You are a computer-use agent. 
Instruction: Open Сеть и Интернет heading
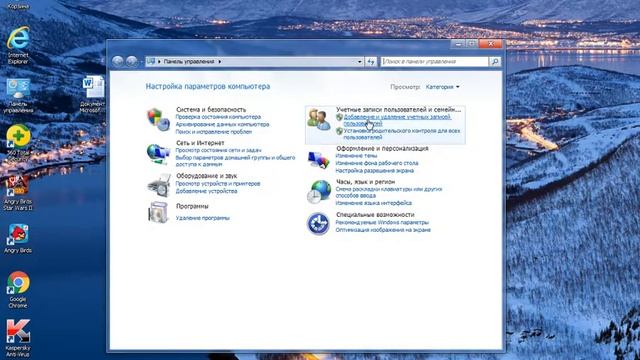(x=200, y=143)
